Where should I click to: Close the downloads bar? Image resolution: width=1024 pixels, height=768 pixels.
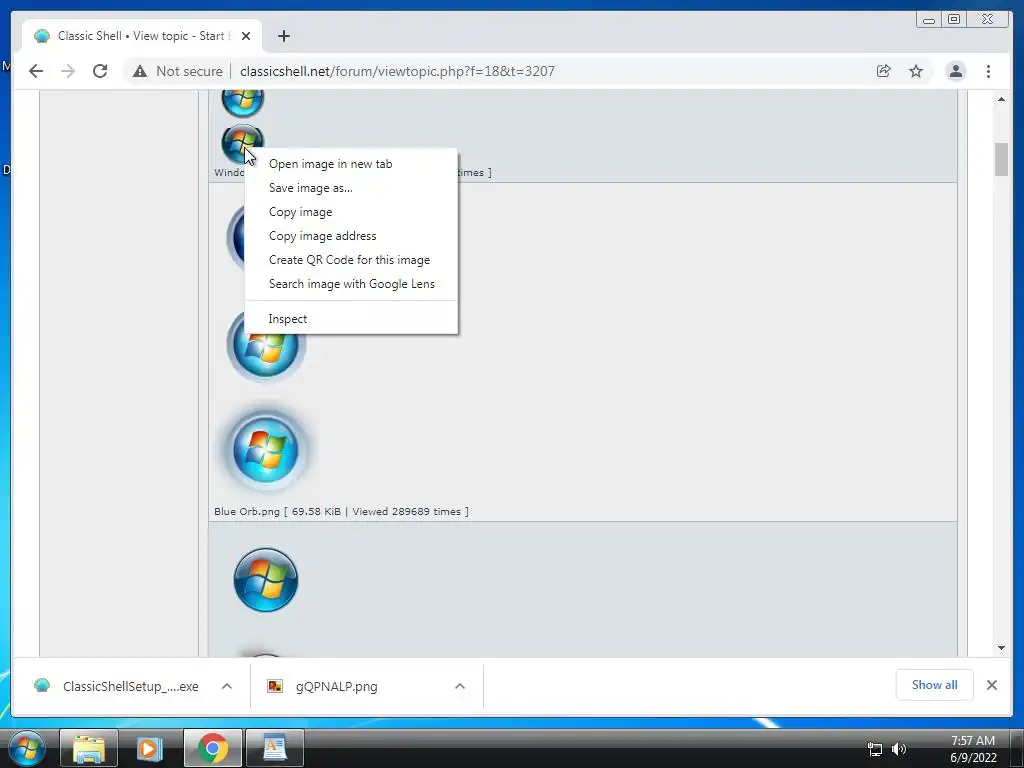click(991, 685)
